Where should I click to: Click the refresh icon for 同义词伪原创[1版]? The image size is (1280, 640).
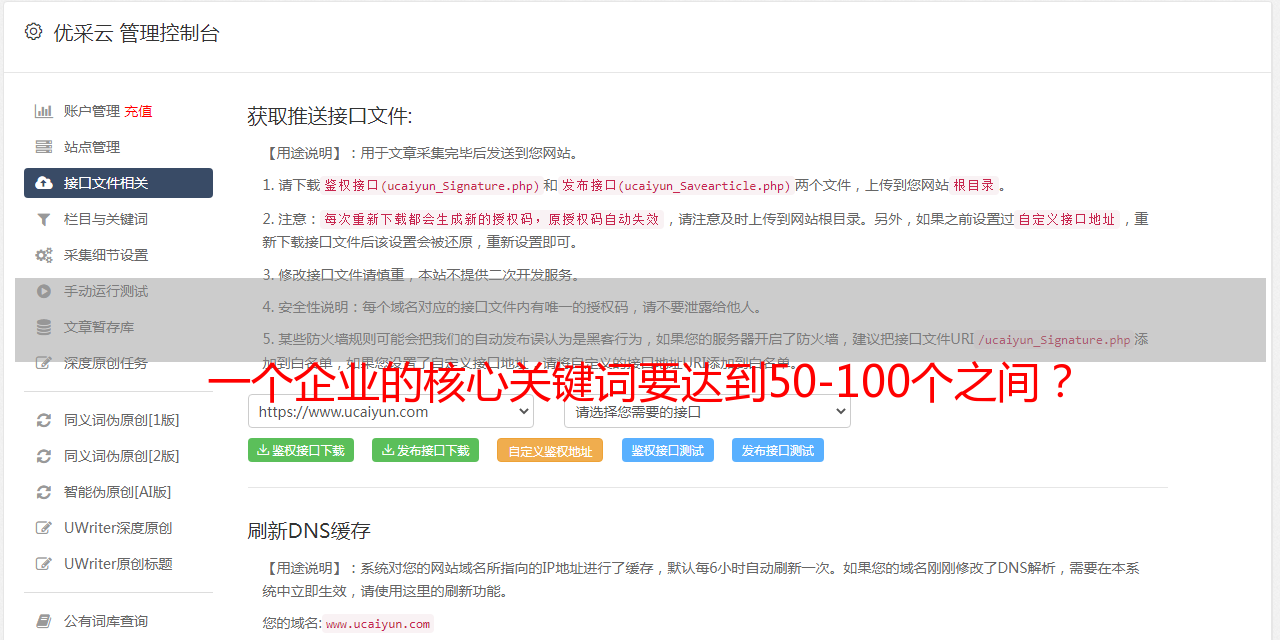click(44, 420)
